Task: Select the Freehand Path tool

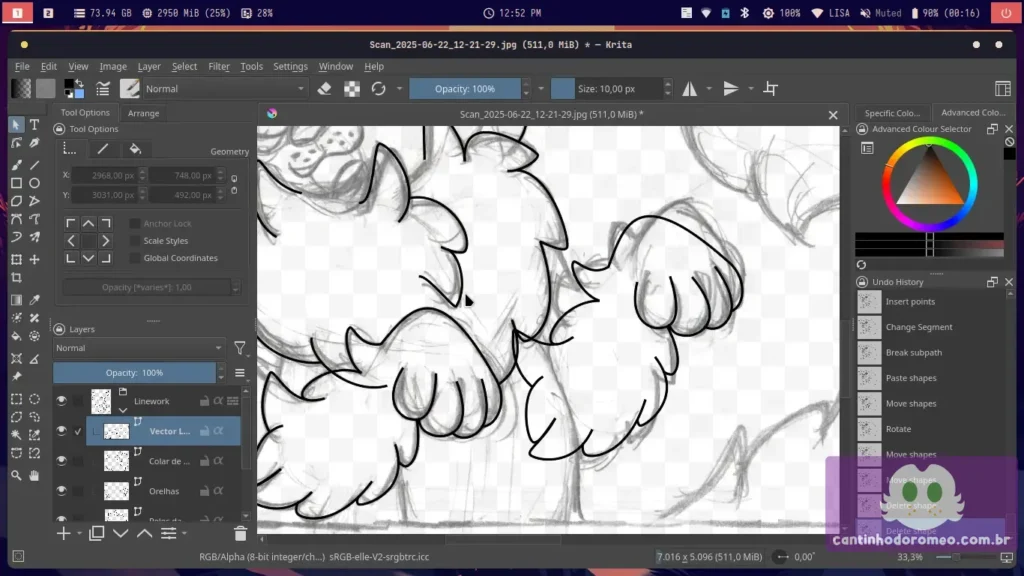Action: point(35,219)
